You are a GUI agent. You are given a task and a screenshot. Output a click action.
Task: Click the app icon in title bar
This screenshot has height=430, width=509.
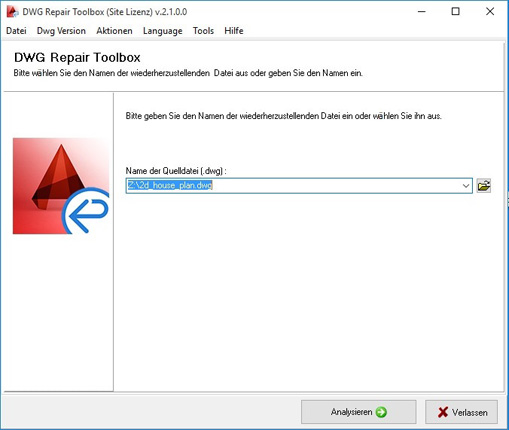[x=12, y=12]
